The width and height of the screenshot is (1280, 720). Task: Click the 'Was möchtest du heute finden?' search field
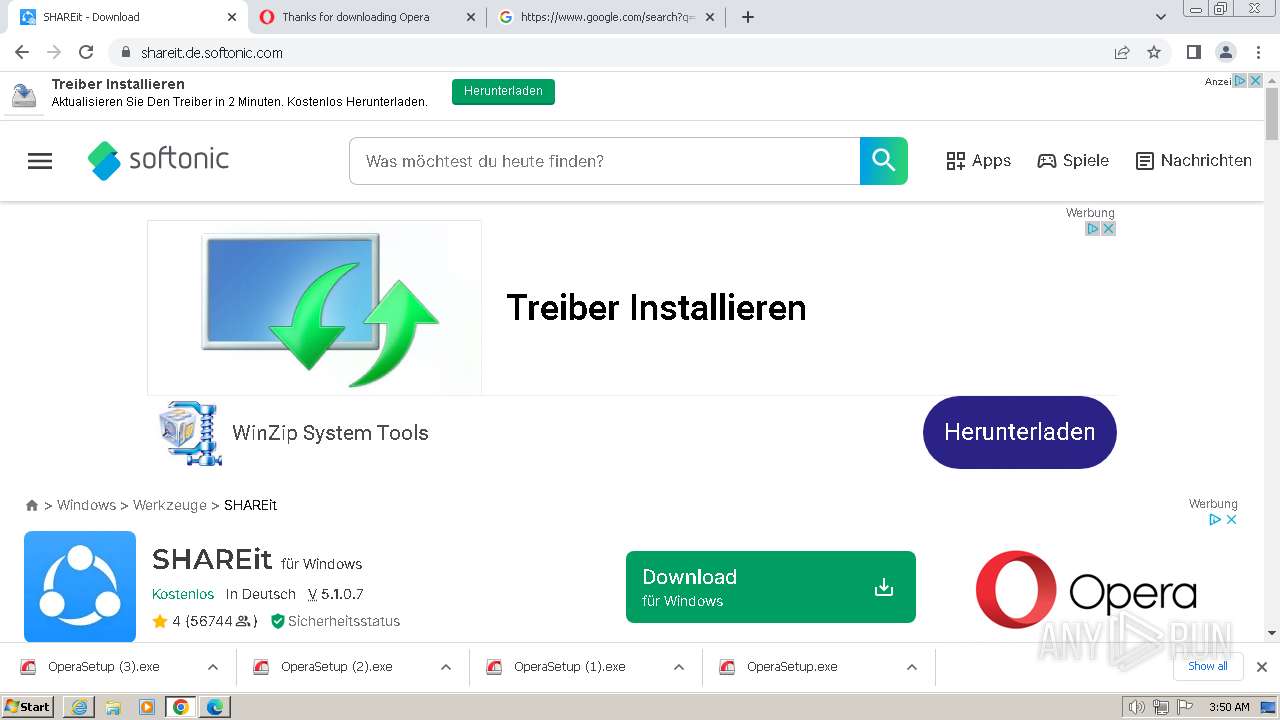click(604, 161)
